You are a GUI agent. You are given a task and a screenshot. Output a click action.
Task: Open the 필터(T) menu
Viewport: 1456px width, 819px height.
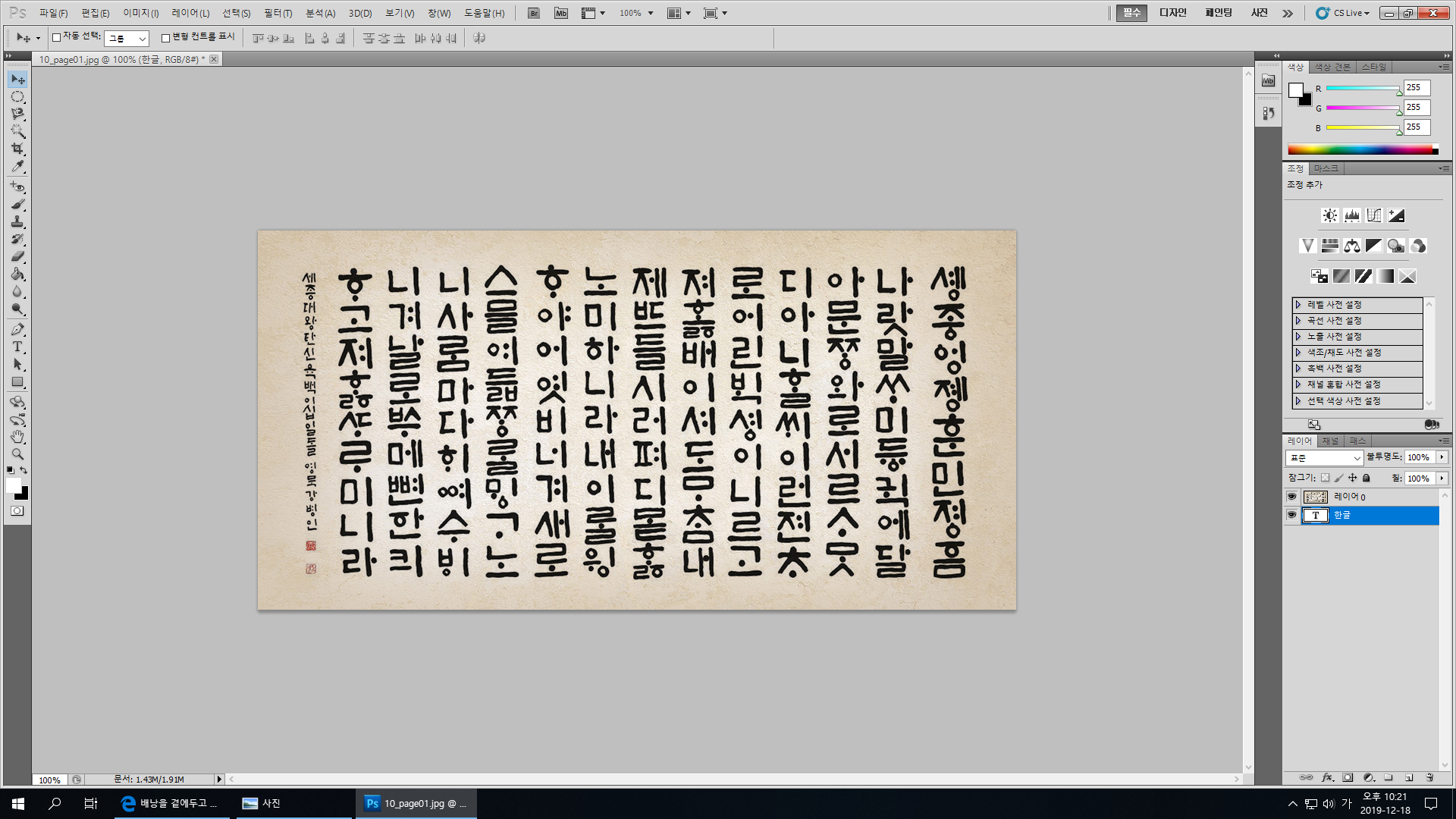click(x=278, y=14)
